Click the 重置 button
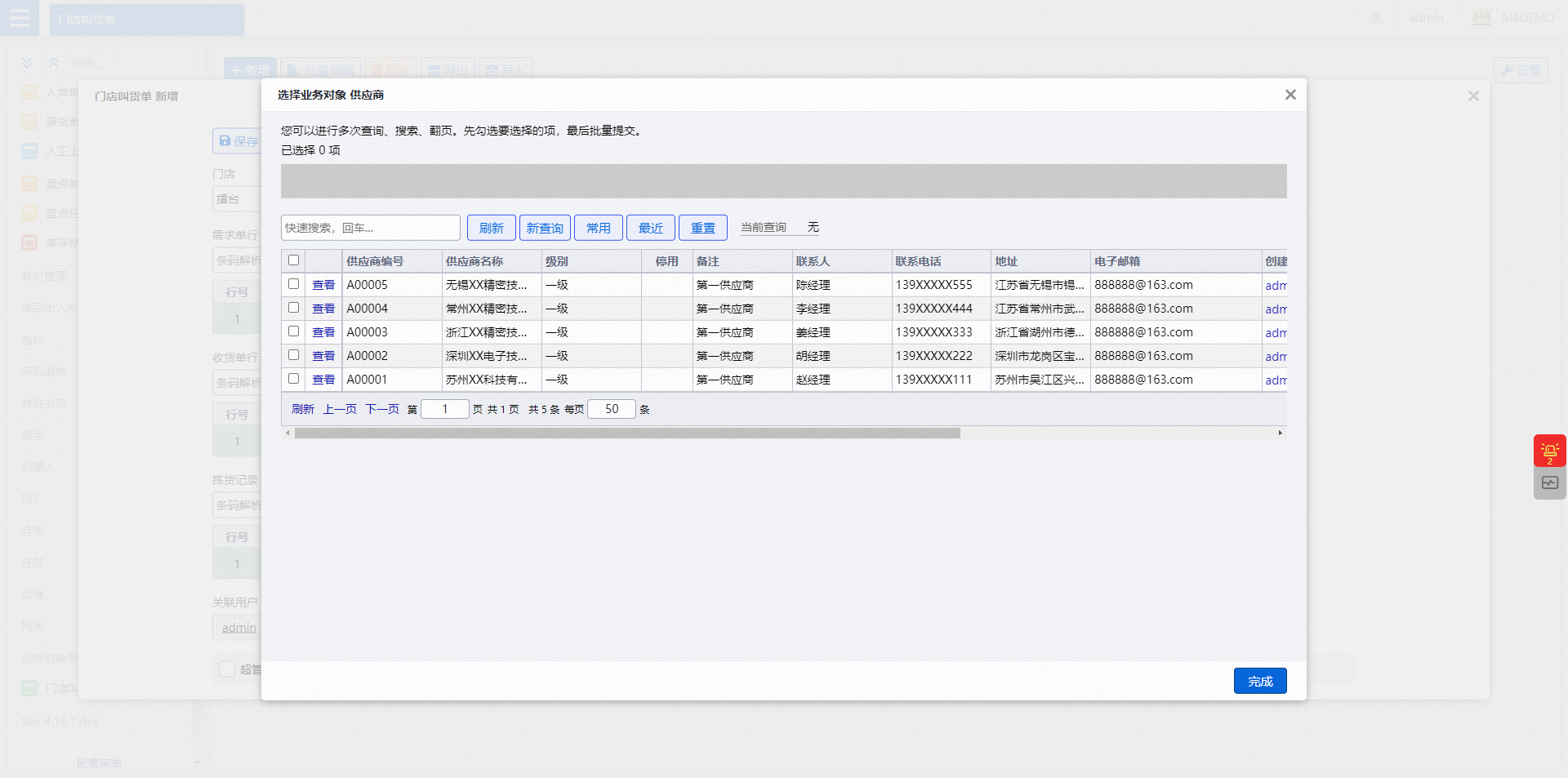 (702, 228)
